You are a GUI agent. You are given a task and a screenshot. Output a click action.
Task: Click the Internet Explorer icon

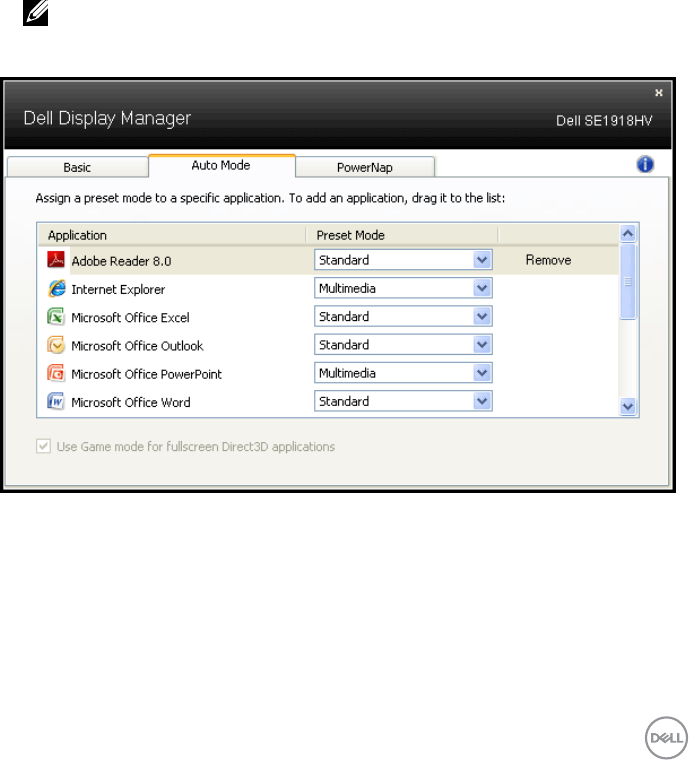click(57, 288)
